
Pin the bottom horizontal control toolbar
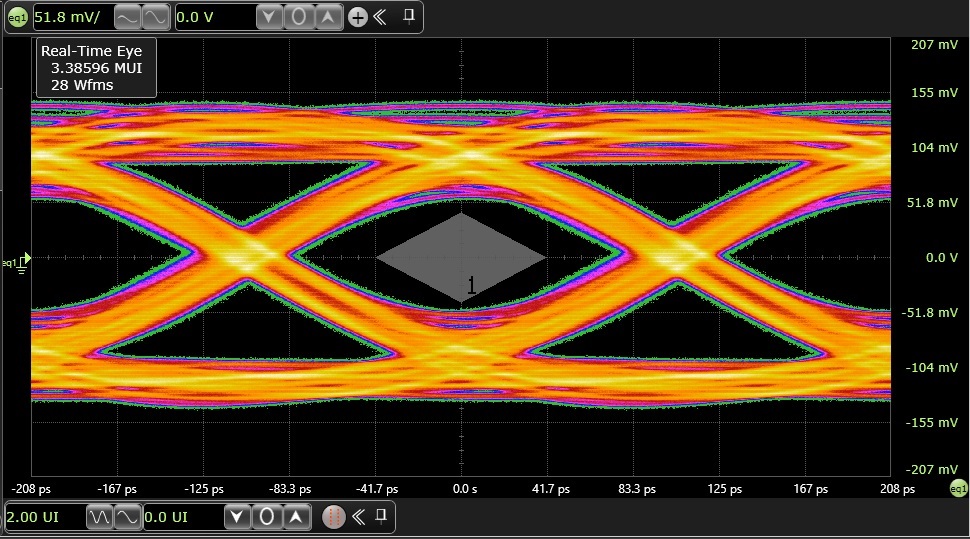(381, 517)
